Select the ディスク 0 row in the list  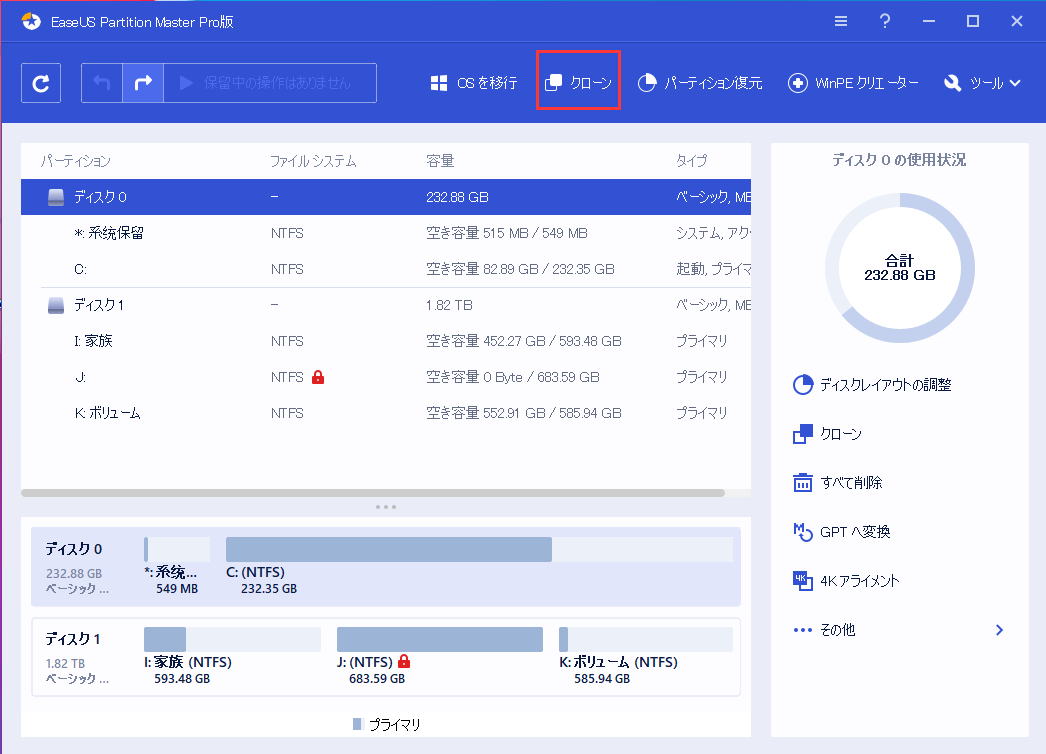click(386, 197)
